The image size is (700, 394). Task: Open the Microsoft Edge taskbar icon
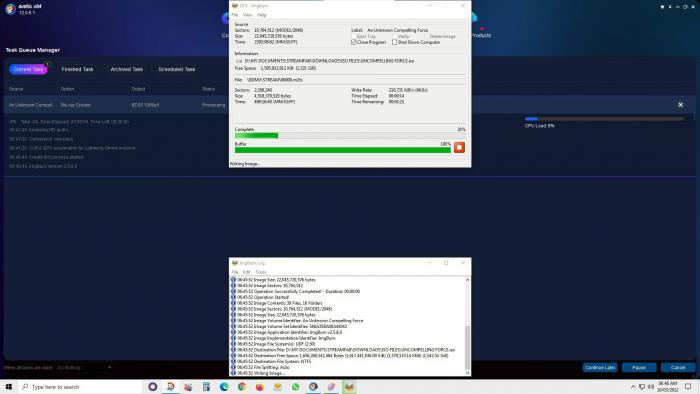[x=224, y=386]
